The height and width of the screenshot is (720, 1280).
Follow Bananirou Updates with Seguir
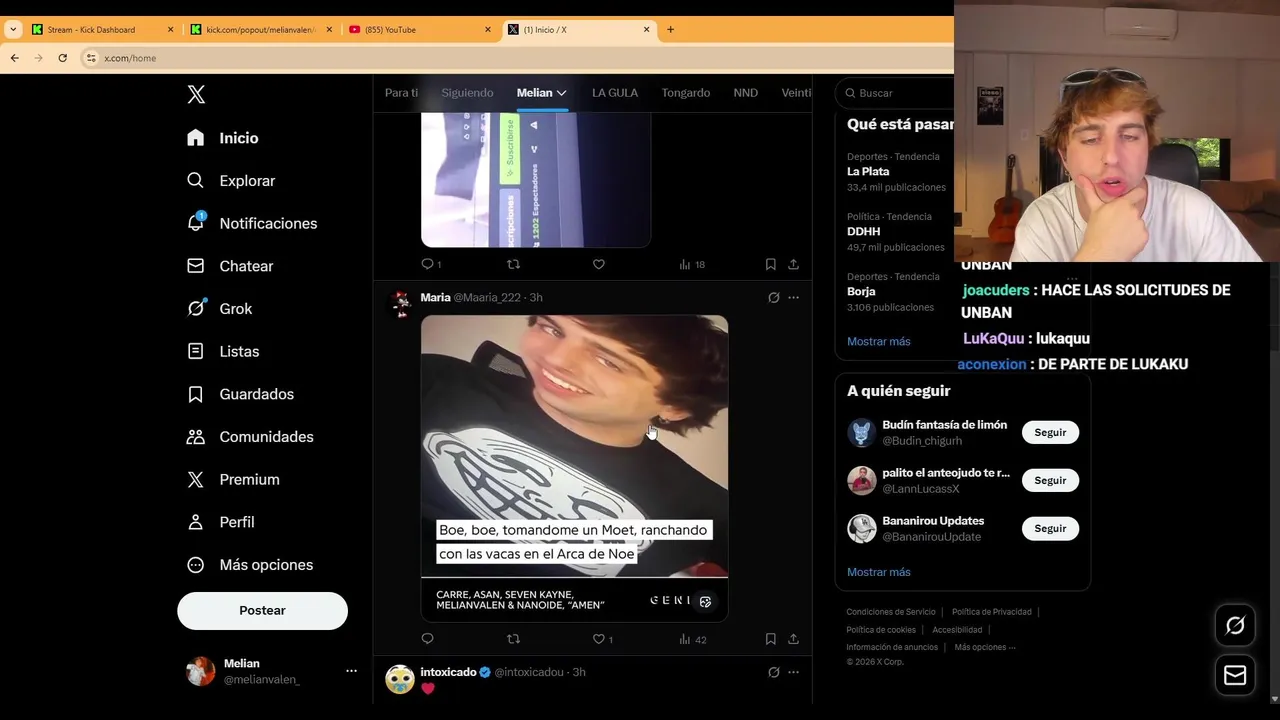1050,529
